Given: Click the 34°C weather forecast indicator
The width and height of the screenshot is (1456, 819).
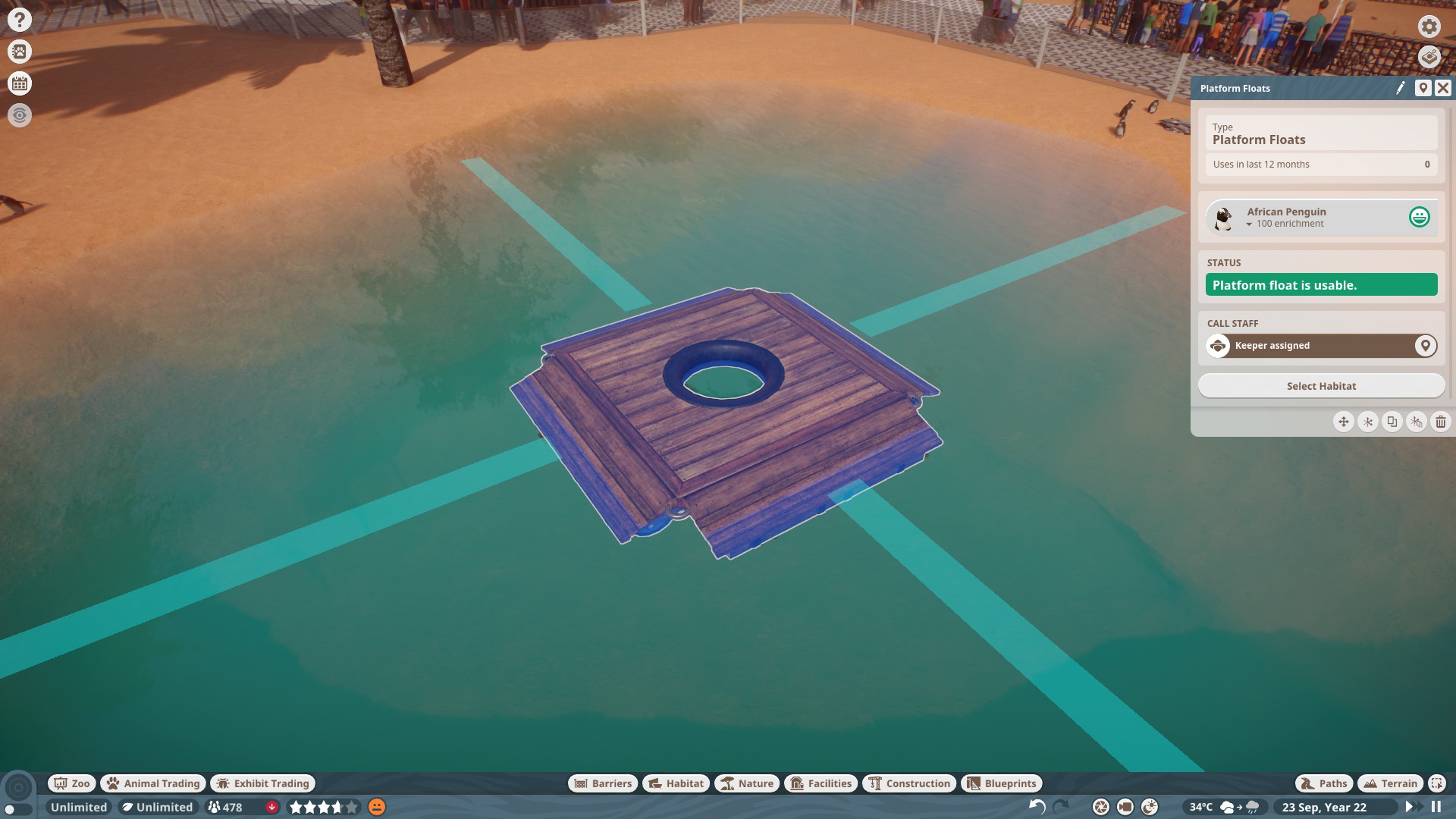Looking at the screenshot, I should 1224,807.
